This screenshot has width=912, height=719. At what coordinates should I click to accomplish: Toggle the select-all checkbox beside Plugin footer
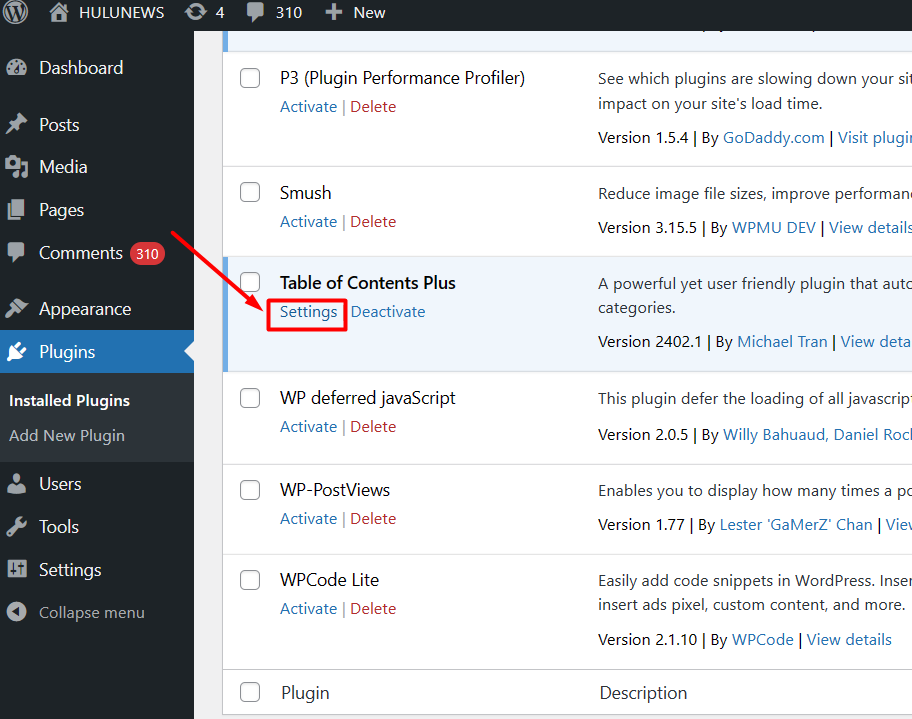(250, 693)
